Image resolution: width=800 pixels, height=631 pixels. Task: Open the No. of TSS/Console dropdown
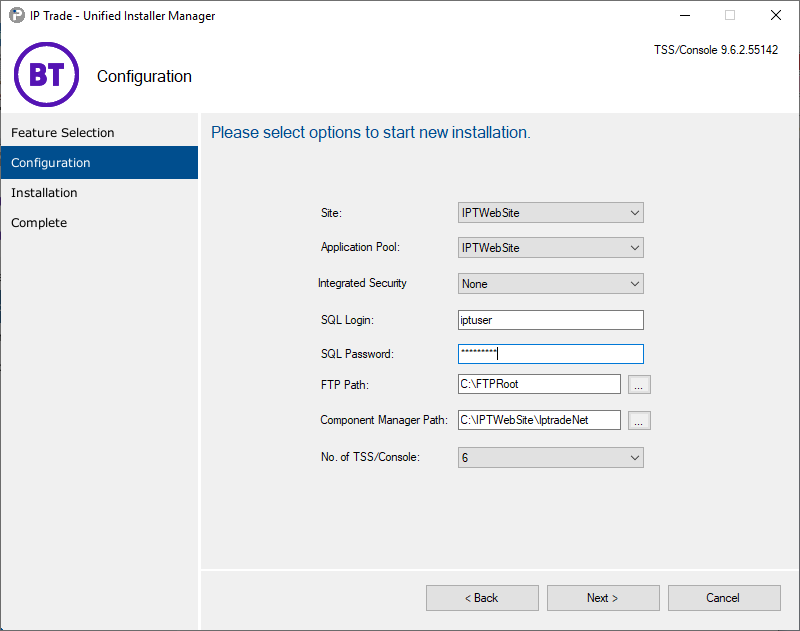coord(633,457)
